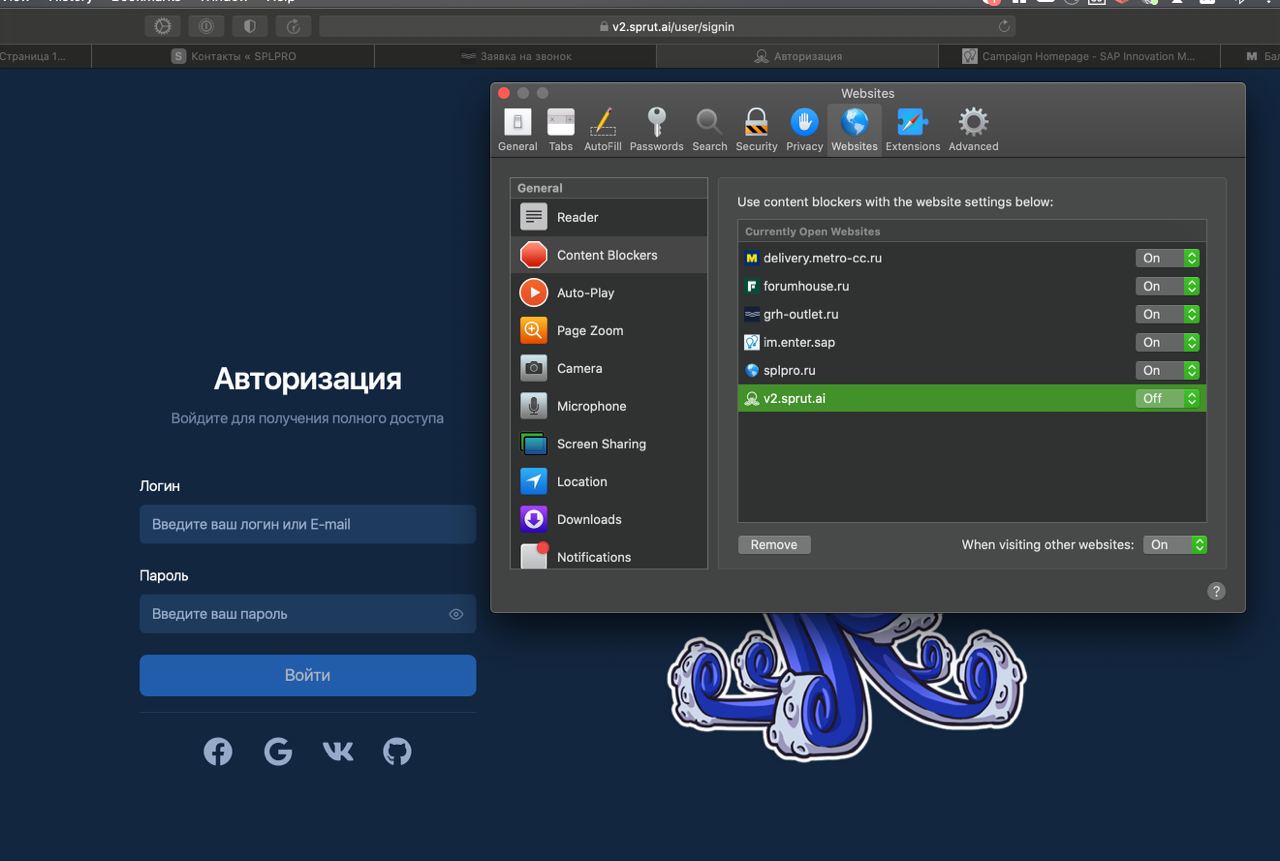This screenshot has width=1280, height=861.
Task: Open 'When visiting other websites' dropdown
Action: [x=1175, y=545]
